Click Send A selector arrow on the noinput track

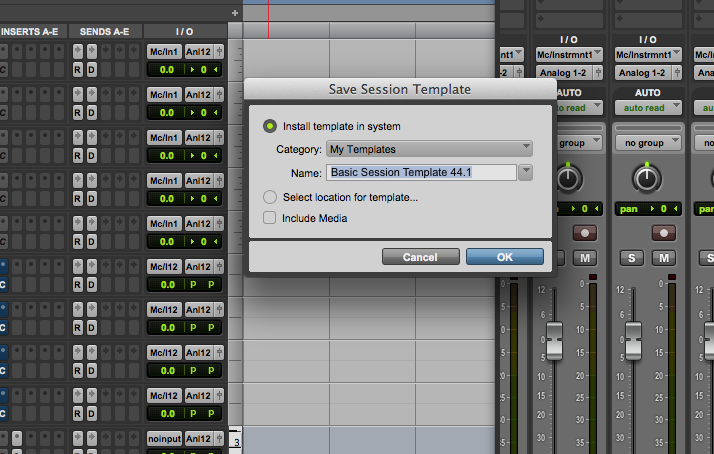pyautogui.click(x=78, y=439)
